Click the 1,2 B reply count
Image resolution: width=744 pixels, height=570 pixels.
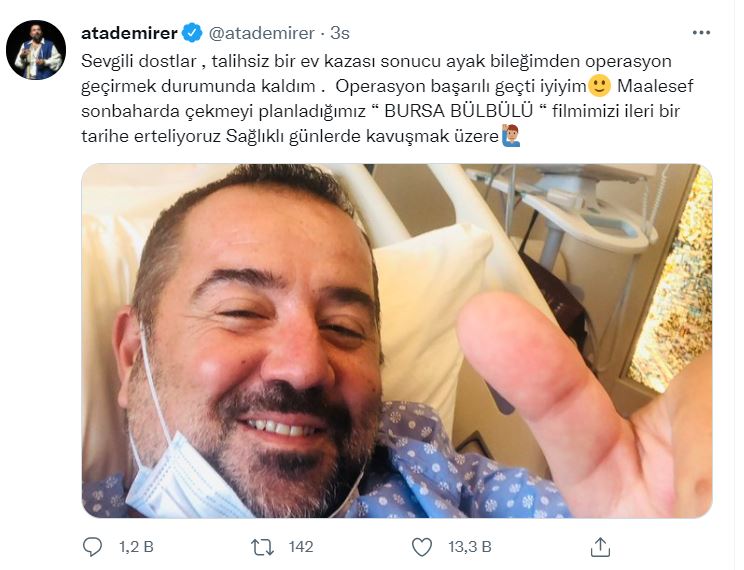136,547
